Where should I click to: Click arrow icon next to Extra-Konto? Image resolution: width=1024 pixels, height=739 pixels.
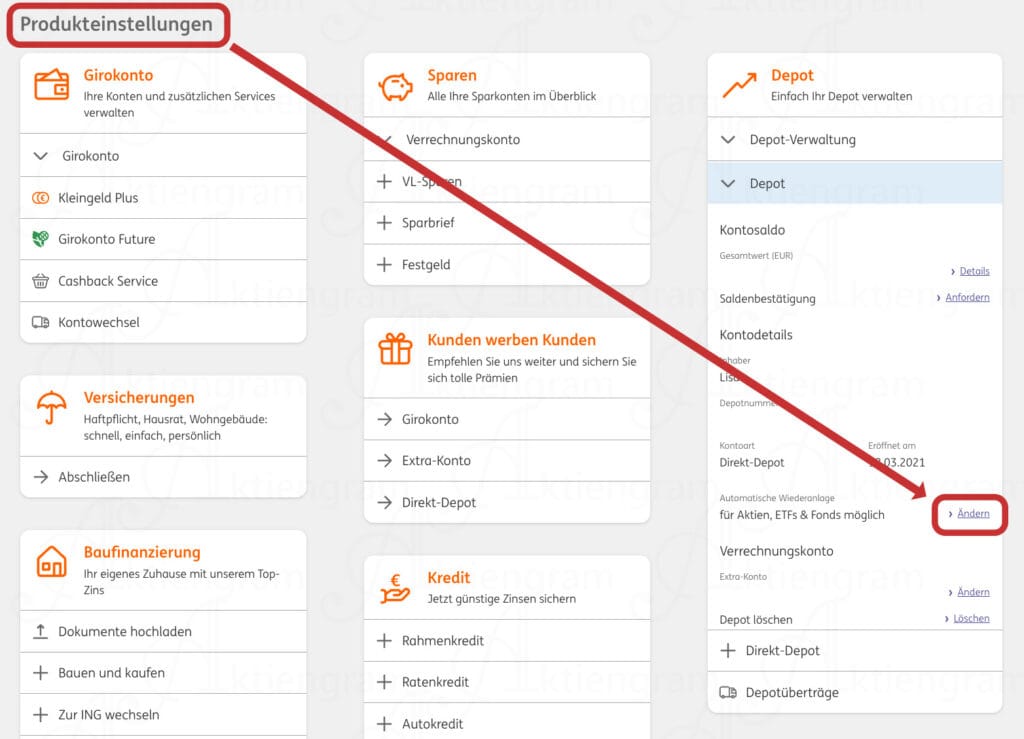pyautogui.click(x=385, y=461)
